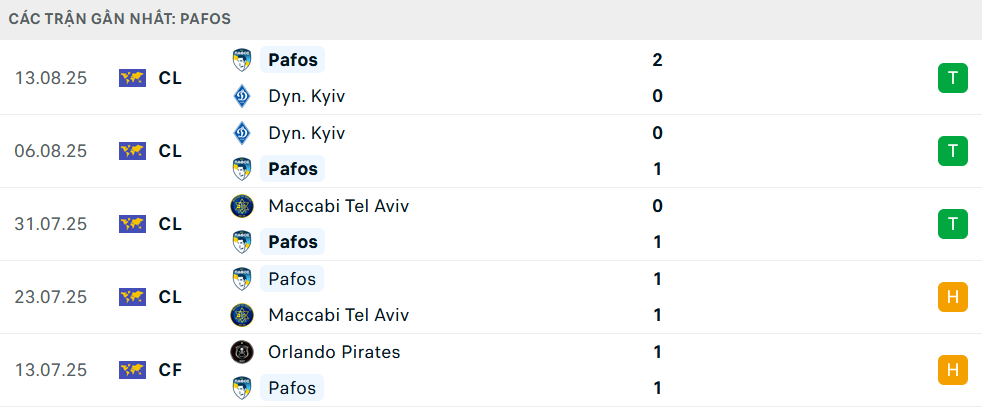Click world flag icon for 13.08.25 match
Viewport: 982px width, 407px height.
132,78
